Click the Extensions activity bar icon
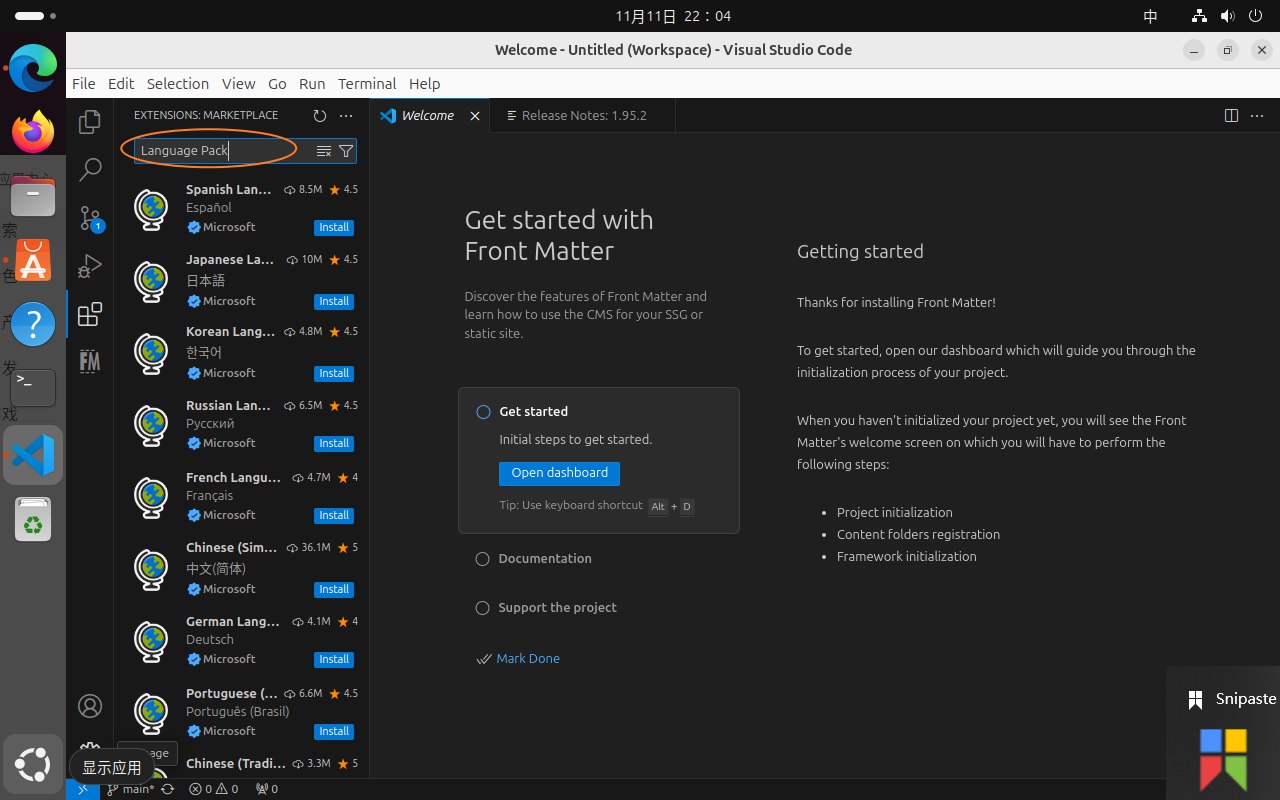The image size is (1280, 800). [90, 314]
